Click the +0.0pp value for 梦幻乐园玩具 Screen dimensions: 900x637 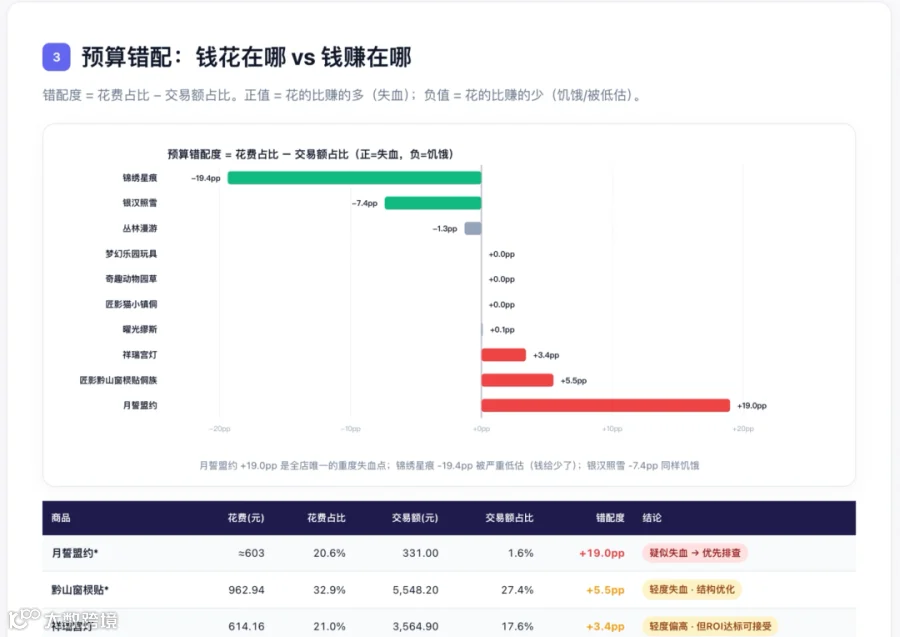tap(502, 254)
